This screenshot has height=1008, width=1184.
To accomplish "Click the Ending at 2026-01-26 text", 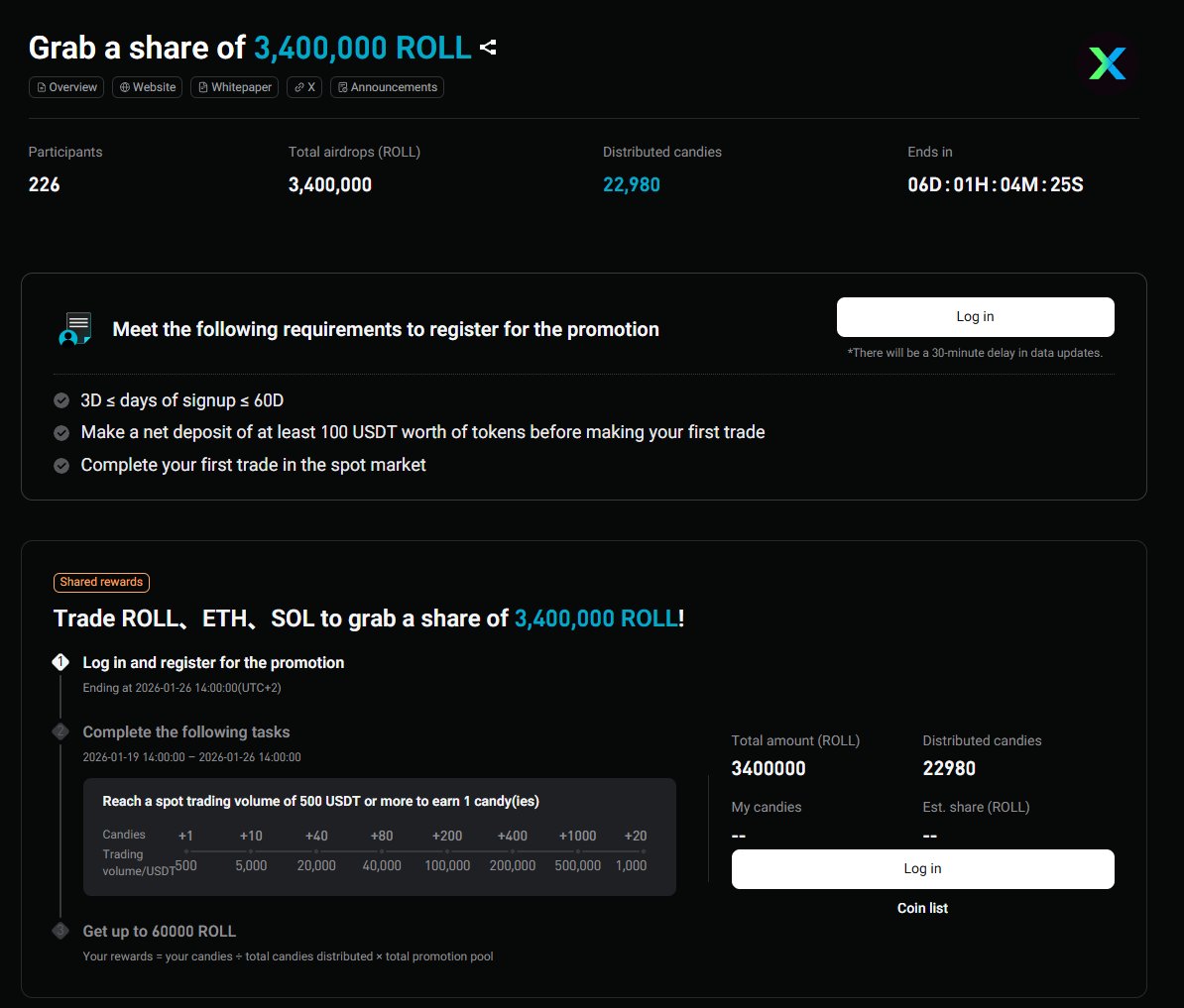I will point(182,688).
